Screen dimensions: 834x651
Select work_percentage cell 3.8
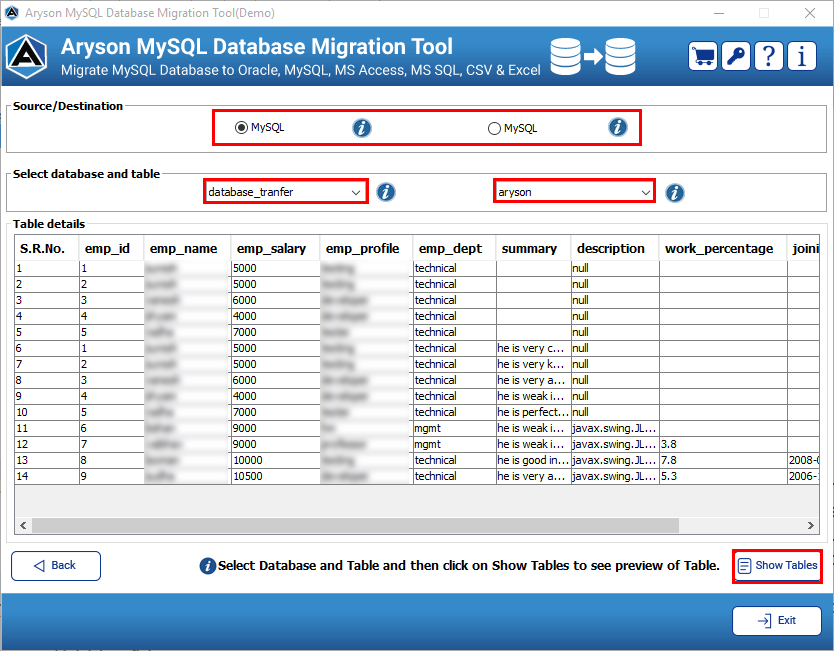(723, 444)
